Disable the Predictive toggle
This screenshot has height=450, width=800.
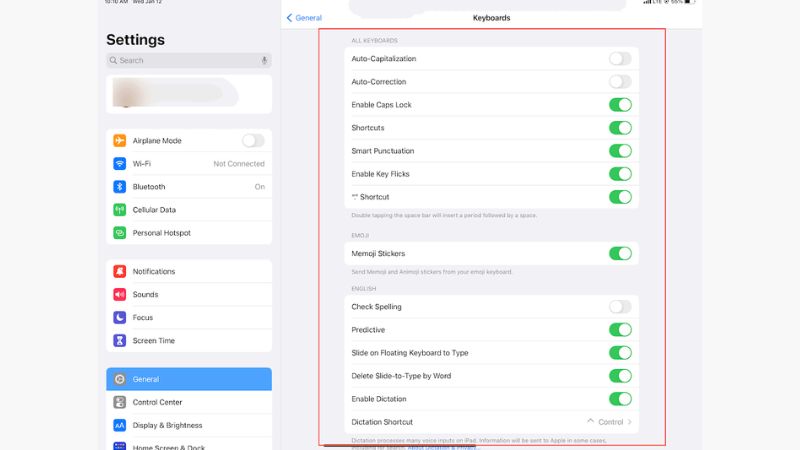tap(620, 330)
